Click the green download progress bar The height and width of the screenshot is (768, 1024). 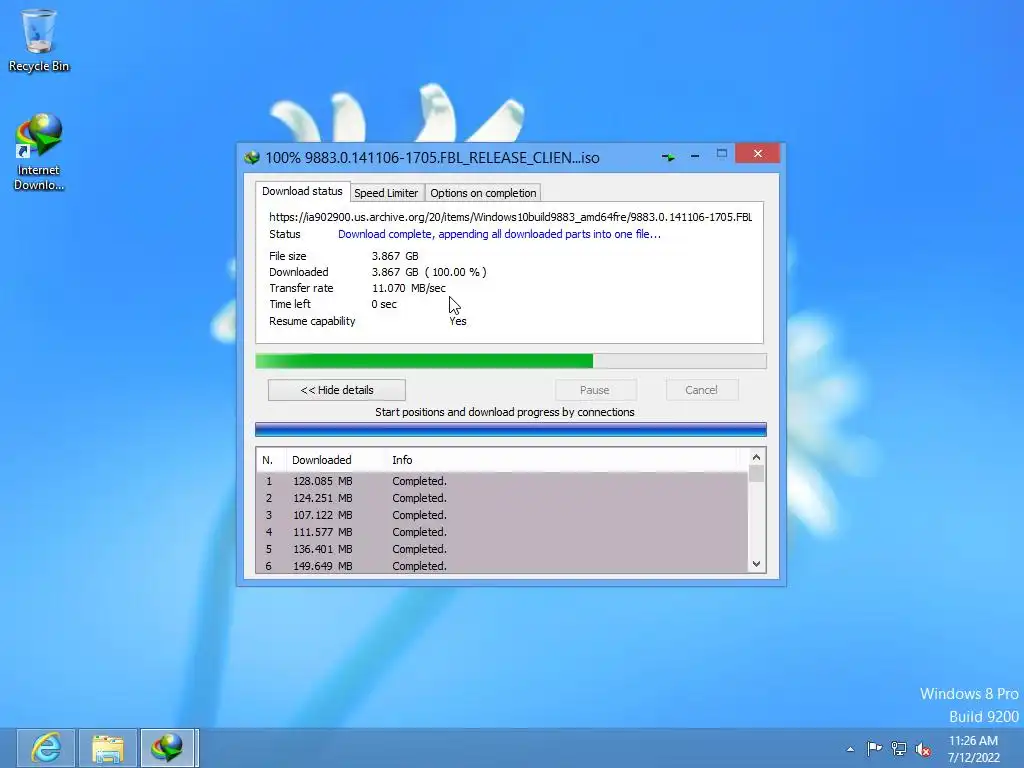(511, 360)
